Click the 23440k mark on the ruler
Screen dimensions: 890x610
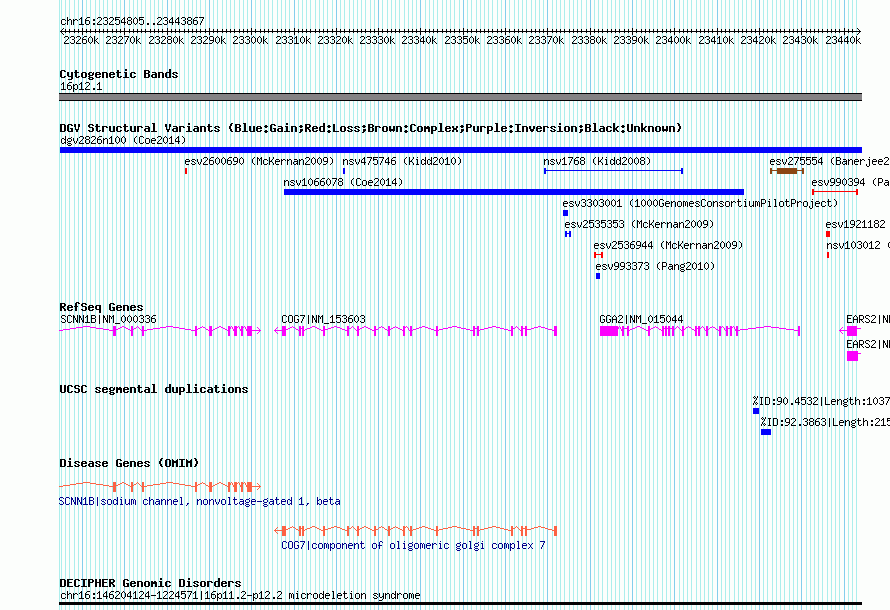point(843,40)
